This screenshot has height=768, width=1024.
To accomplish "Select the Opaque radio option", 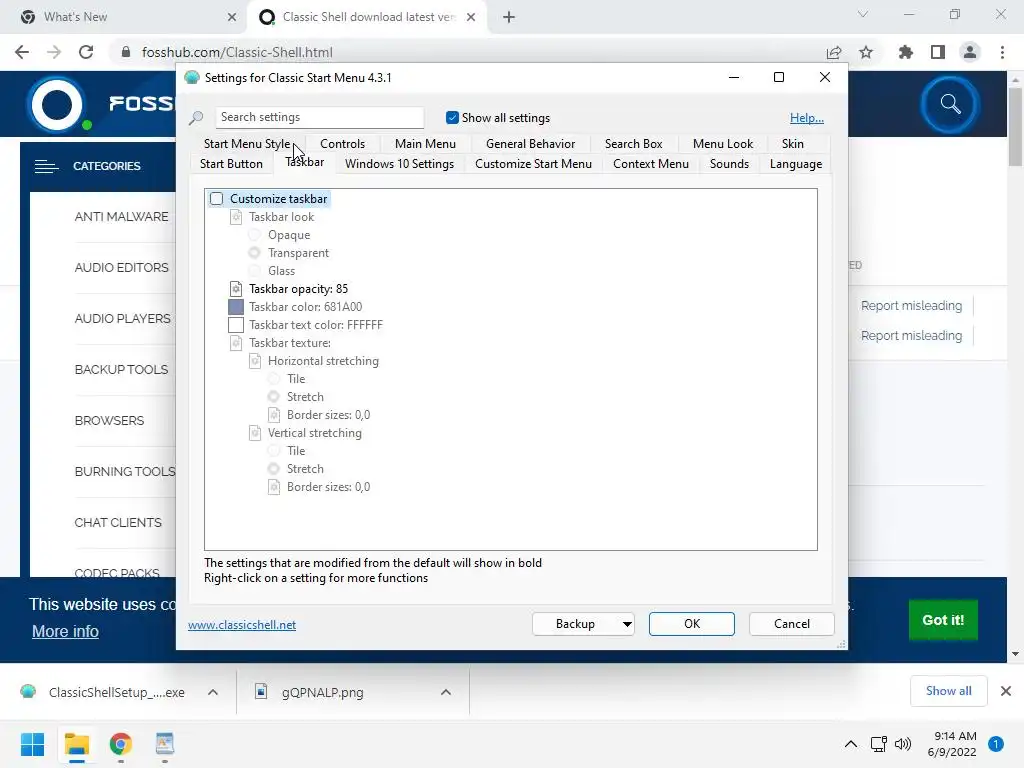I will 255,235.
